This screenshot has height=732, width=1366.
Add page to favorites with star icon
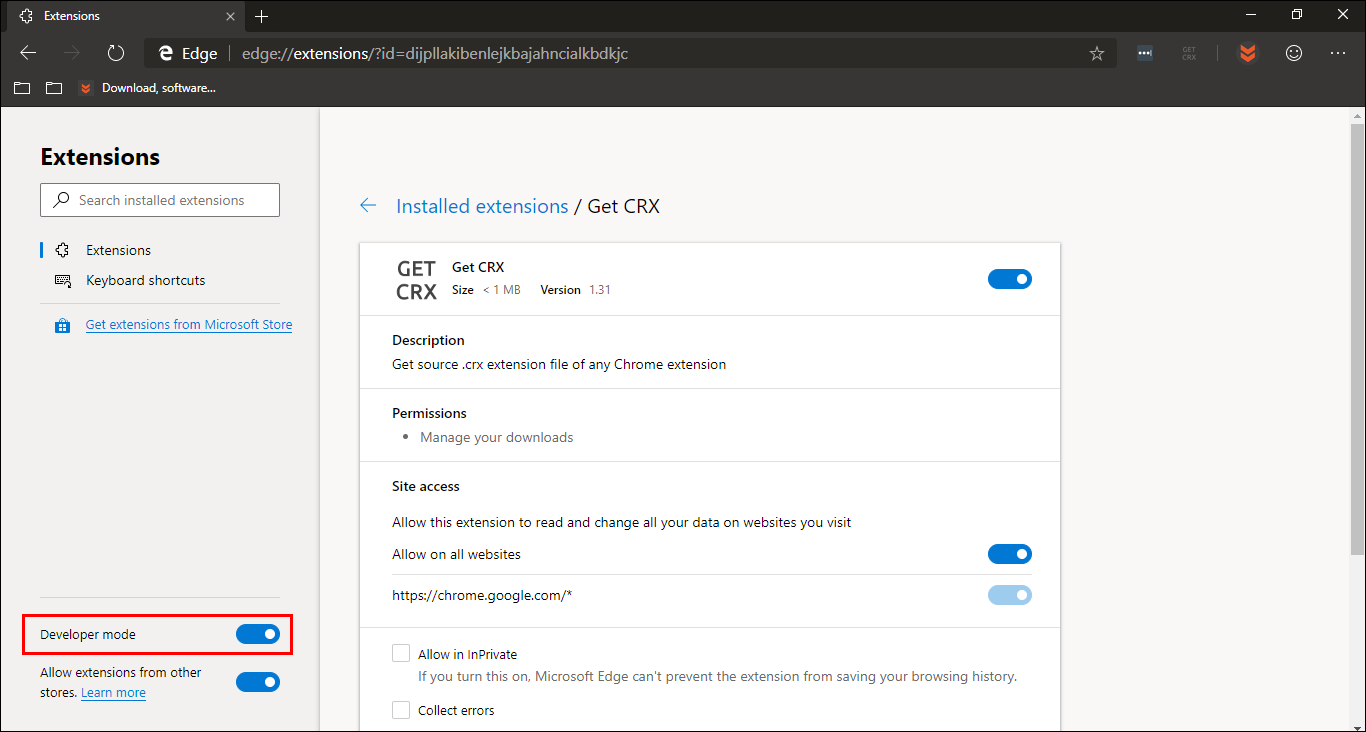[1097, 53]
